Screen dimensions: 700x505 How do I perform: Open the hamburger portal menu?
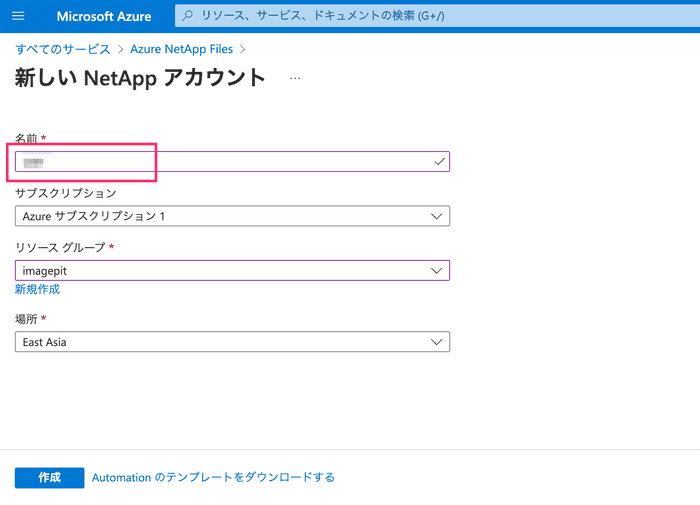[18, 17]
